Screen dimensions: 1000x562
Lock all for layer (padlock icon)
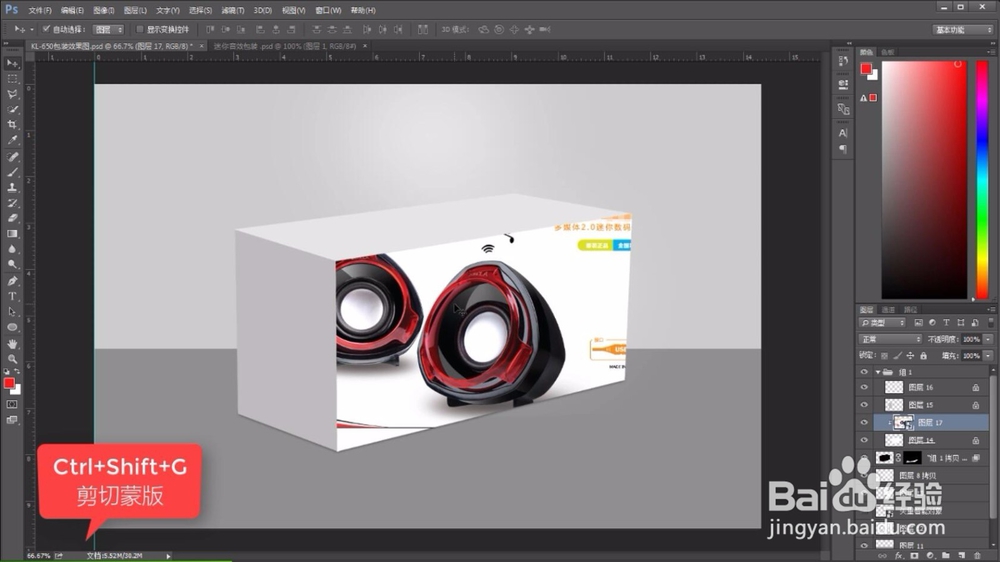(x=923, y=356)
